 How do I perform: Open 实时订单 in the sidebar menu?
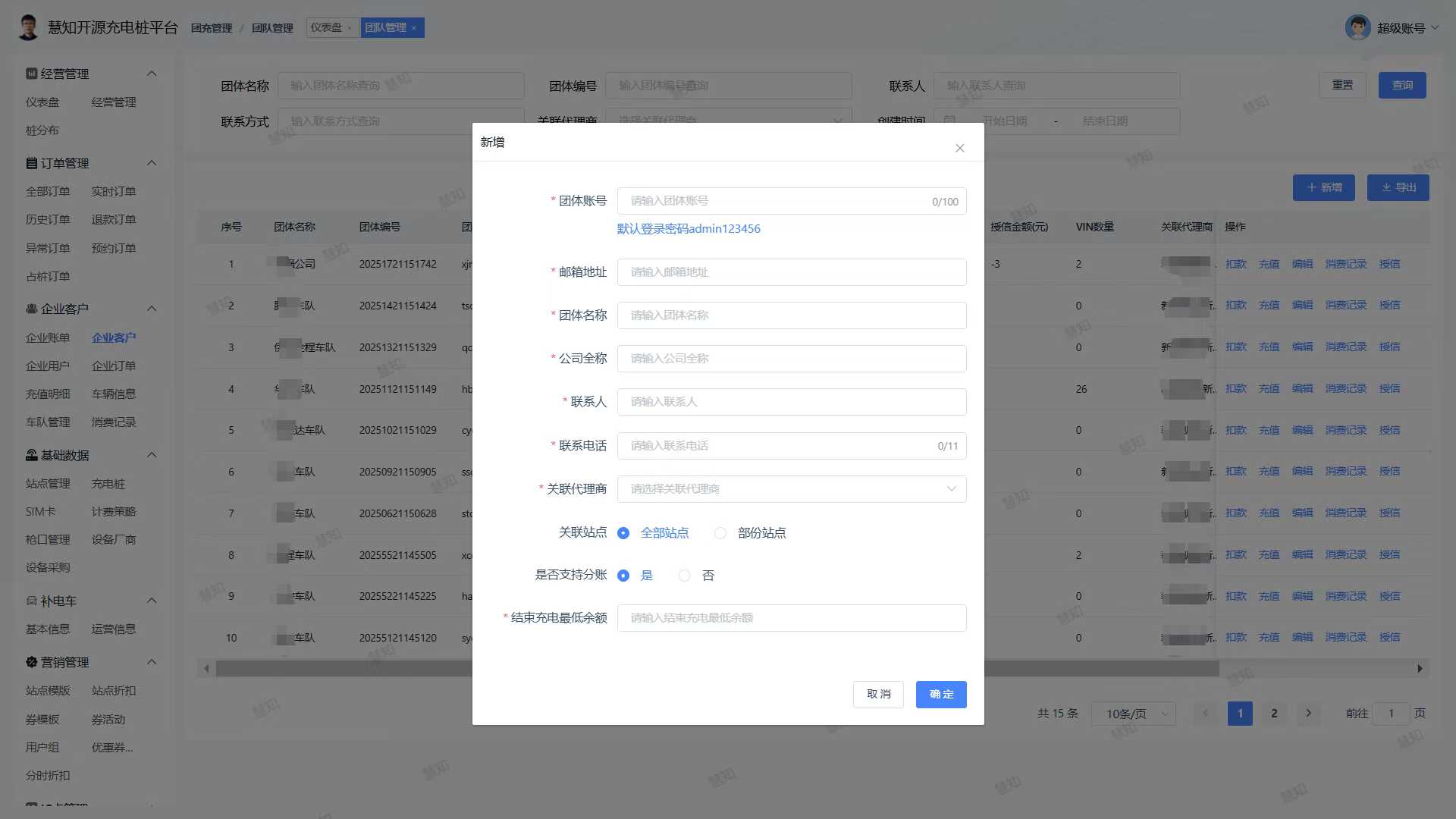[x=114, y=191]
